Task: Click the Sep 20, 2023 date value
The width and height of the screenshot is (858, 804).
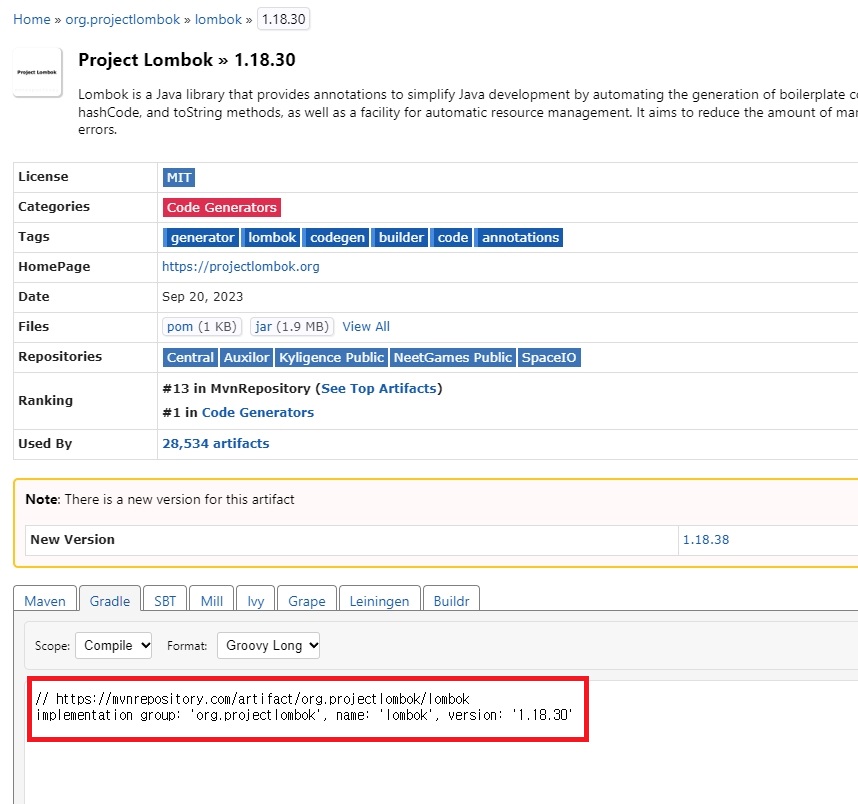Action: click(202, 297)
